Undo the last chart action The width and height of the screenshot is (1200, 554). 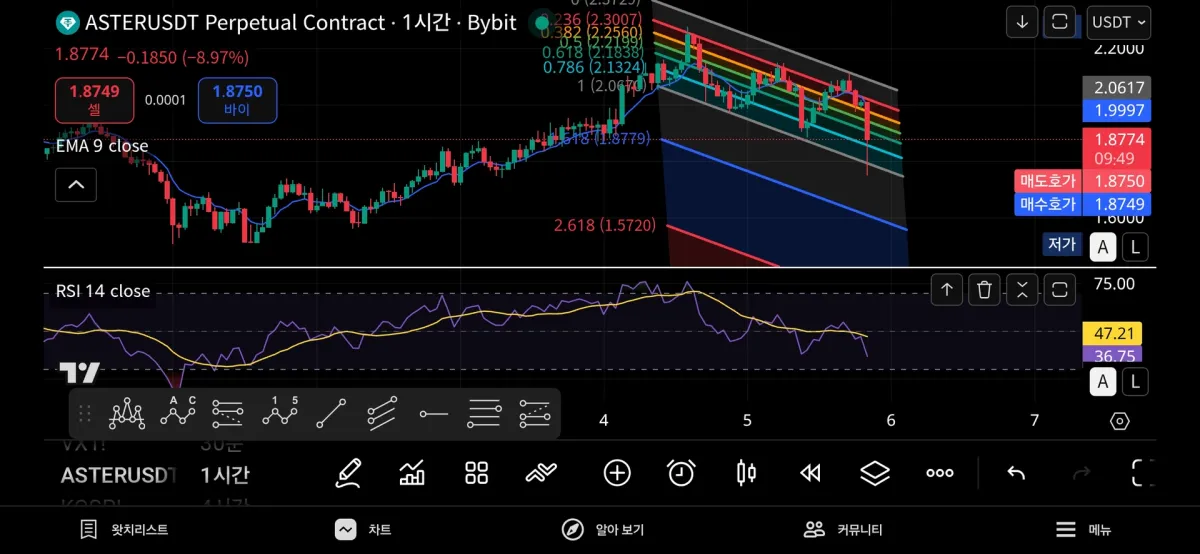point(1016,473)
